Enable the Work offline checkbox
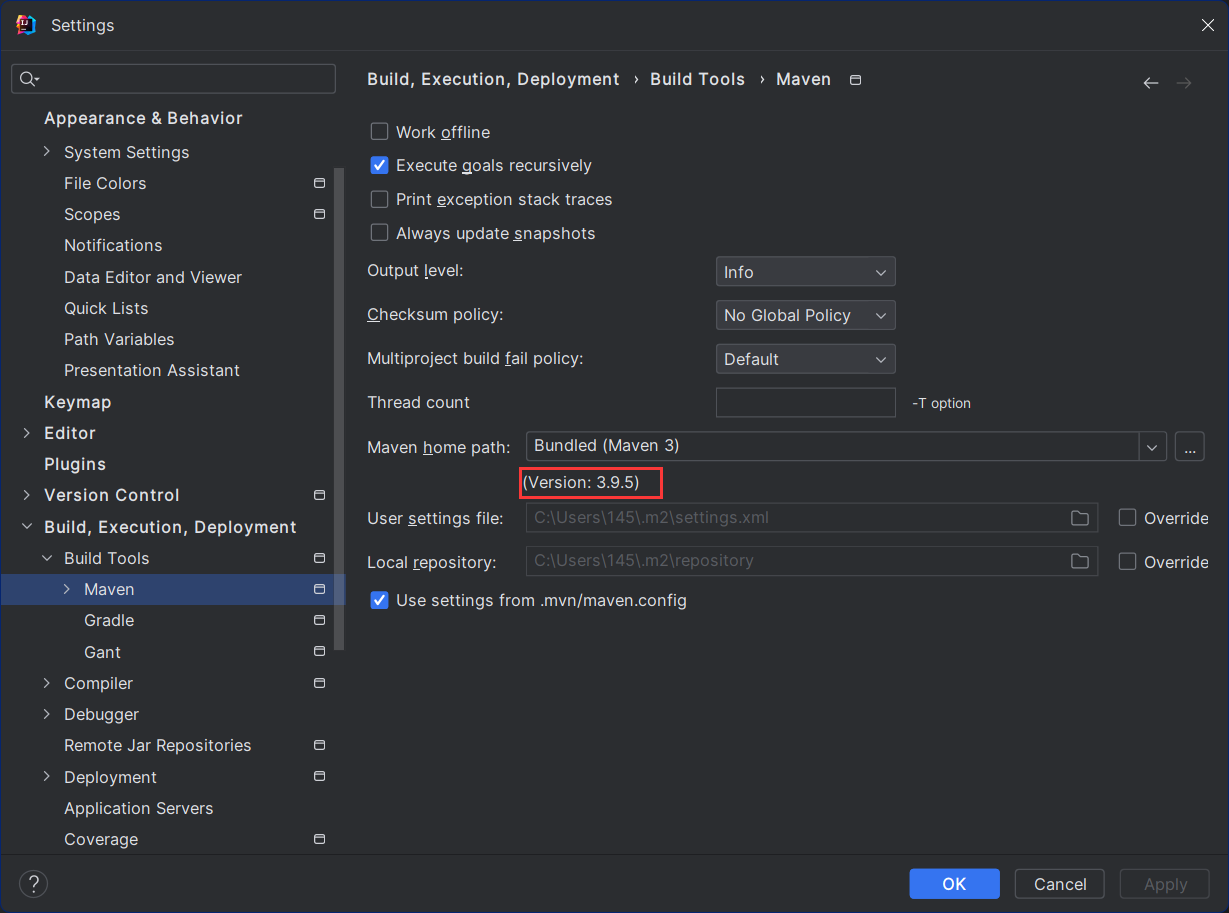1229x913 pixels. pyautogui.click(x=380, y=132)
